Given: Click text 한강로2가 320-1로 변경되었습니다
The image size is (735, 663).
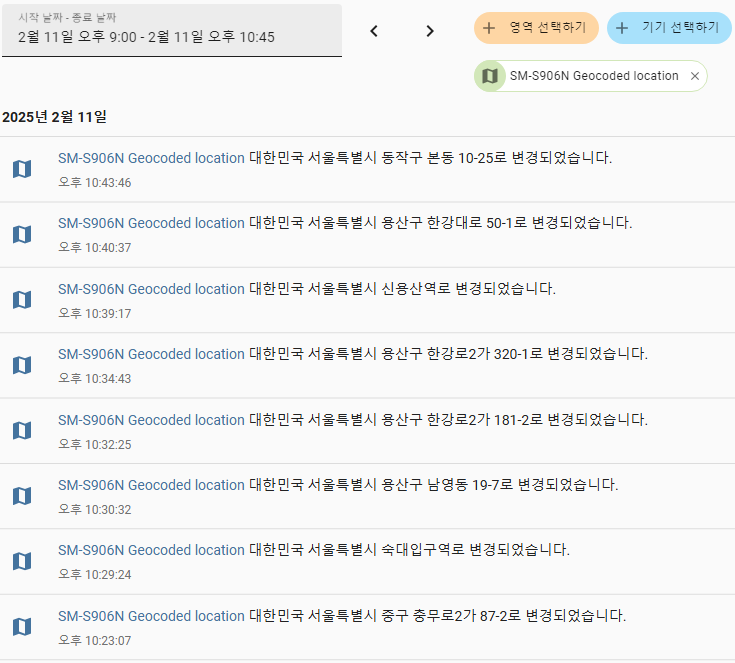Looking at the screenshot, I should pyautogui.click(x=537, y=354).
